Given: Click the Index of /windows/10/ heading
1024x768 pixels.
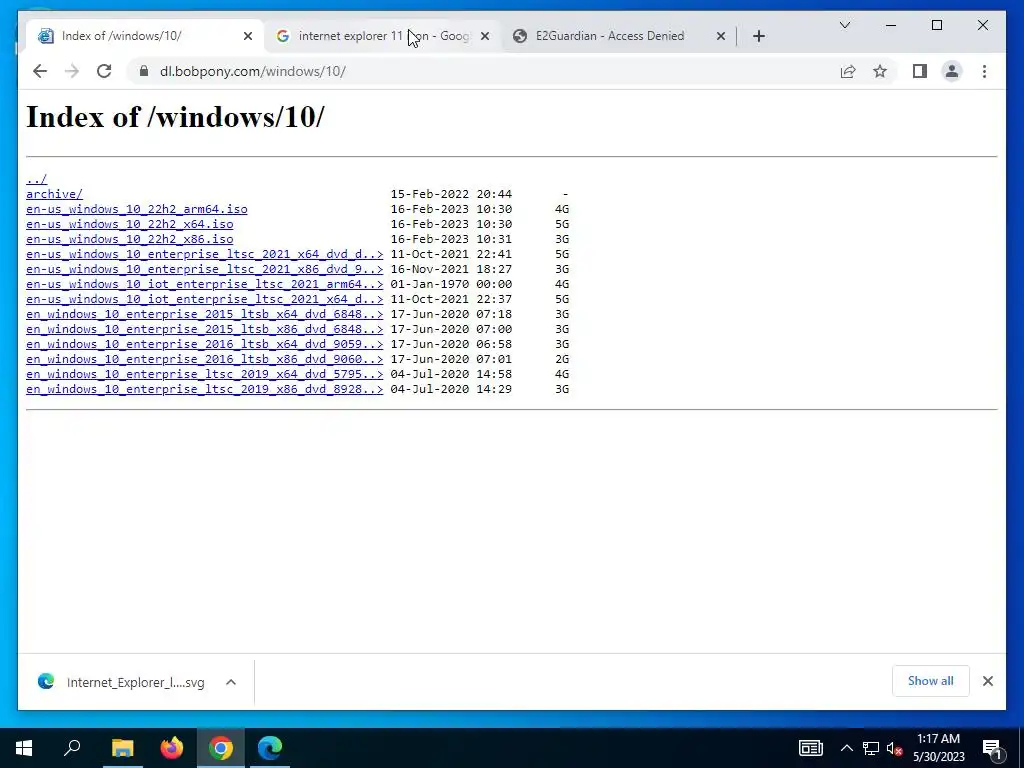Looking at the screenshot, I should point(175,118).
